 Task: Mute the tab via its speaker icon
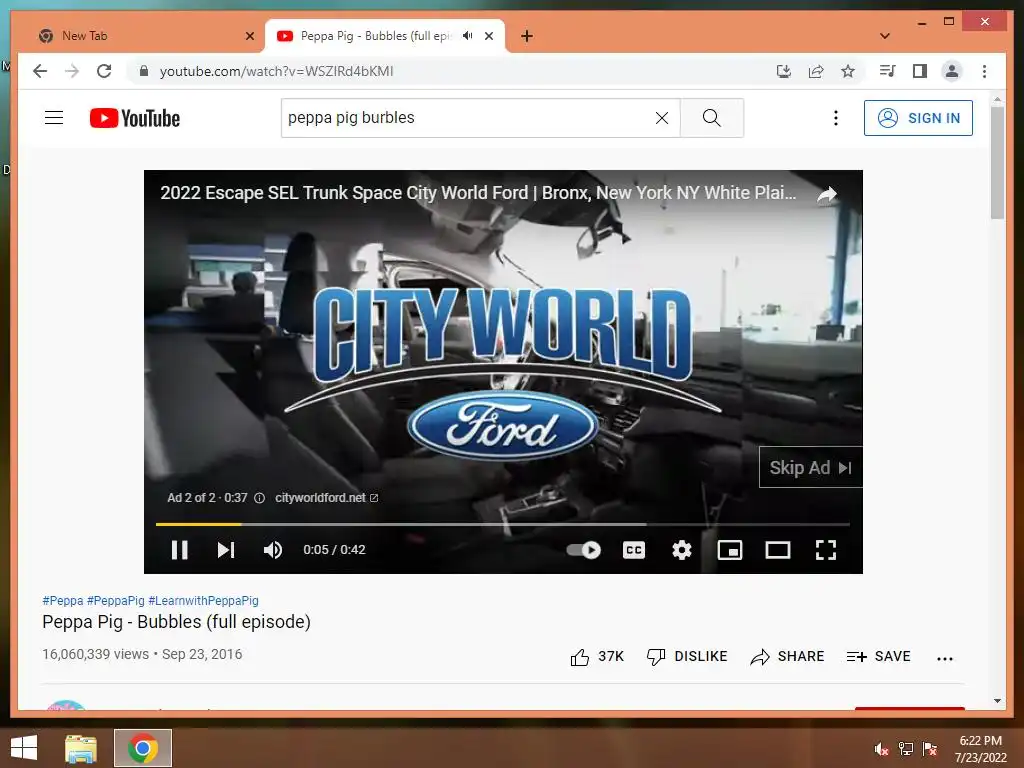coord(468,36)
